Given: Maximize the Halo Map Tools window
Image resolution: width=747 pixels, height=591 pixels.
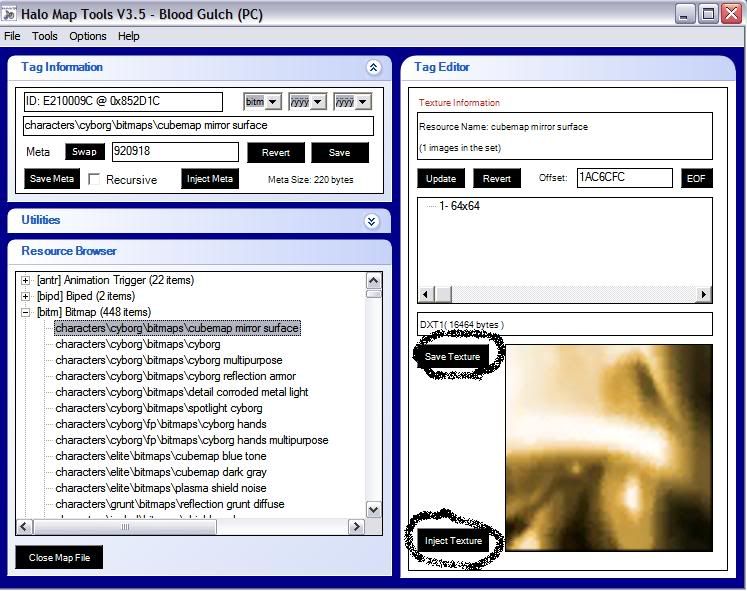Looking at the screenshot, I should 708,14.
